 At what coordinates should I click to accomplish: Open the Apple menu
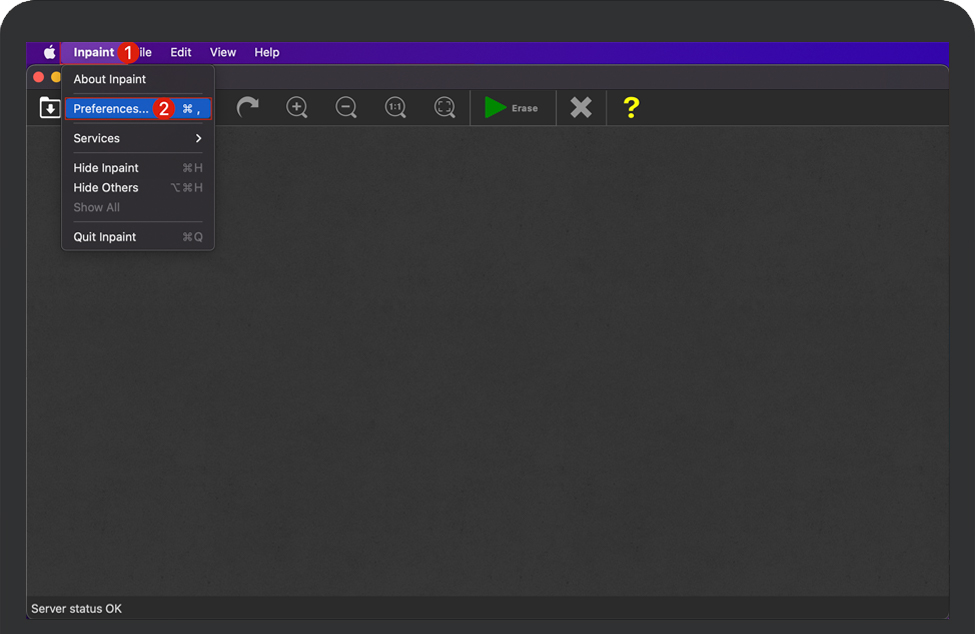point(49,52)
